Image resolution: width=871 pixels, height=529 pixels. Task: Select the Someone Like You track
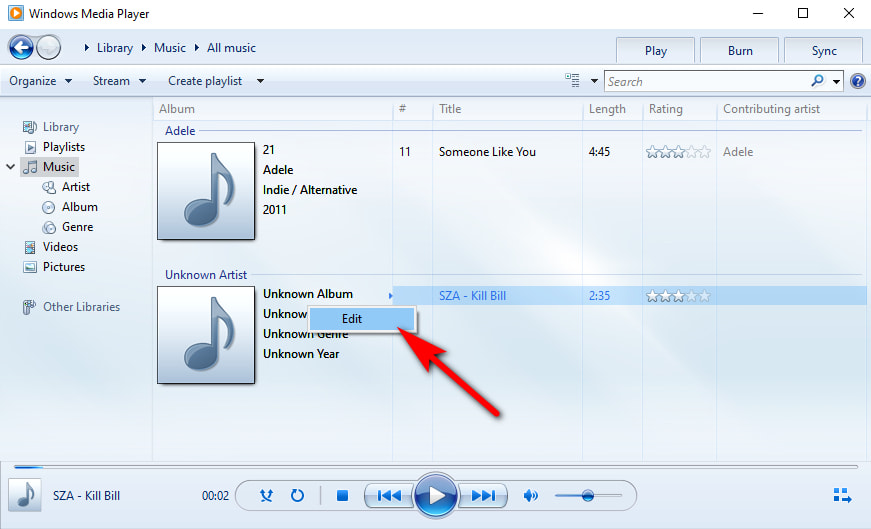click(x=487, y=152)
